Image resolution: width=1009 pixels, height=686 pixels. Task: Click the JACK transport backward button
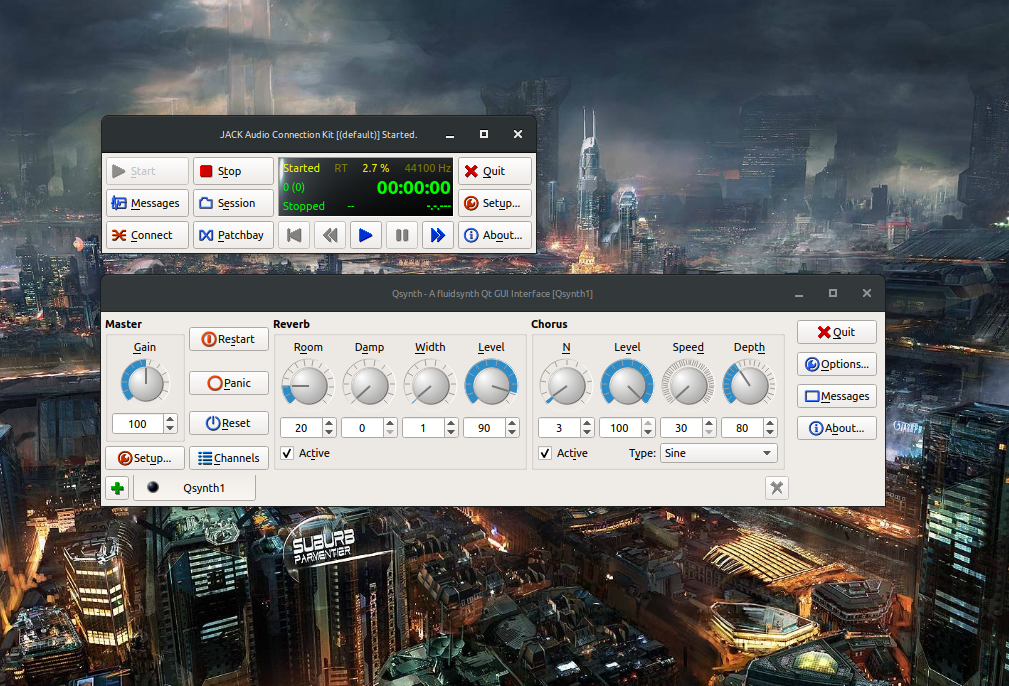330,236
